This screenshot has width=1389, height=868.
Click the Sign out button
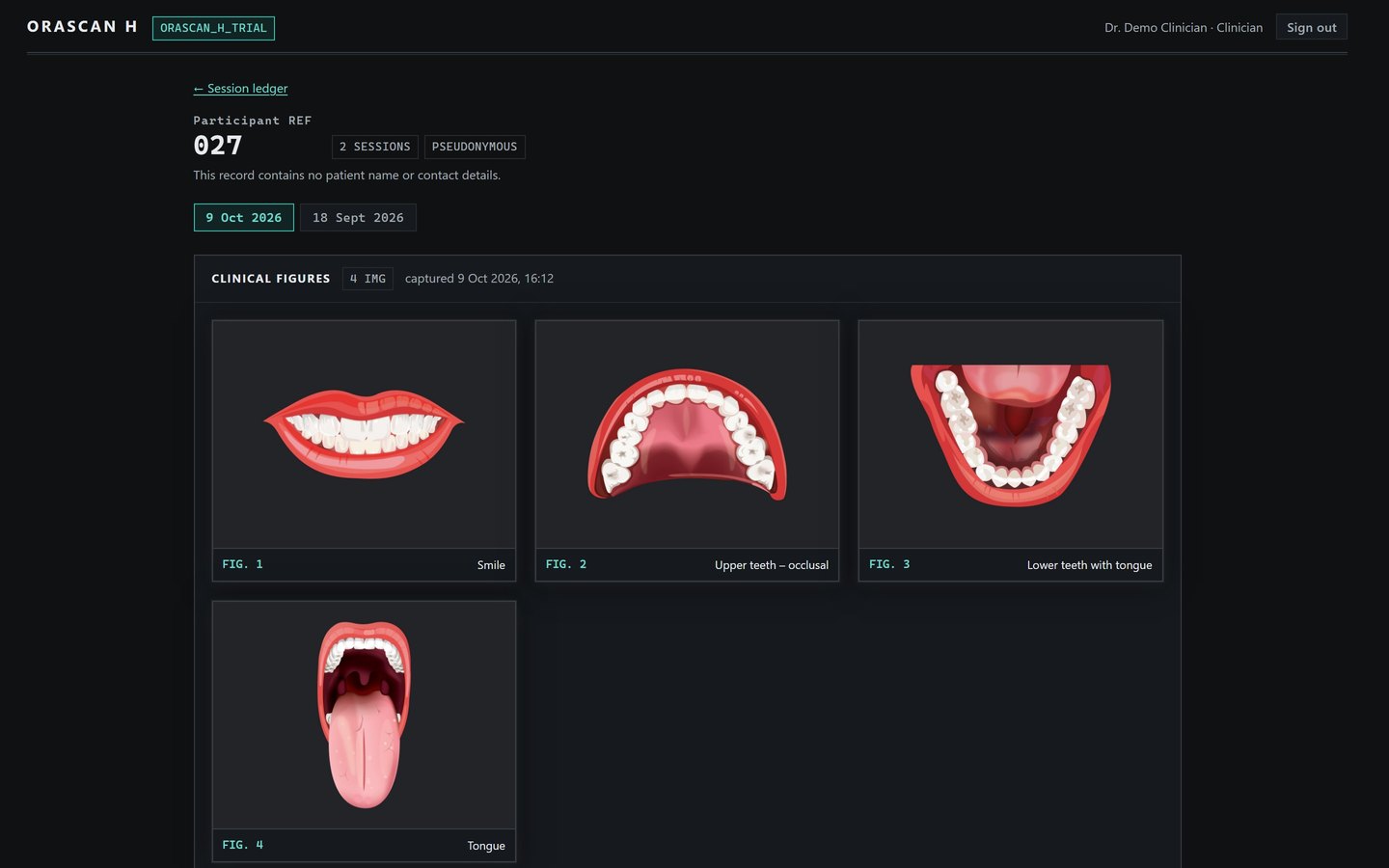pos(1312,28)
